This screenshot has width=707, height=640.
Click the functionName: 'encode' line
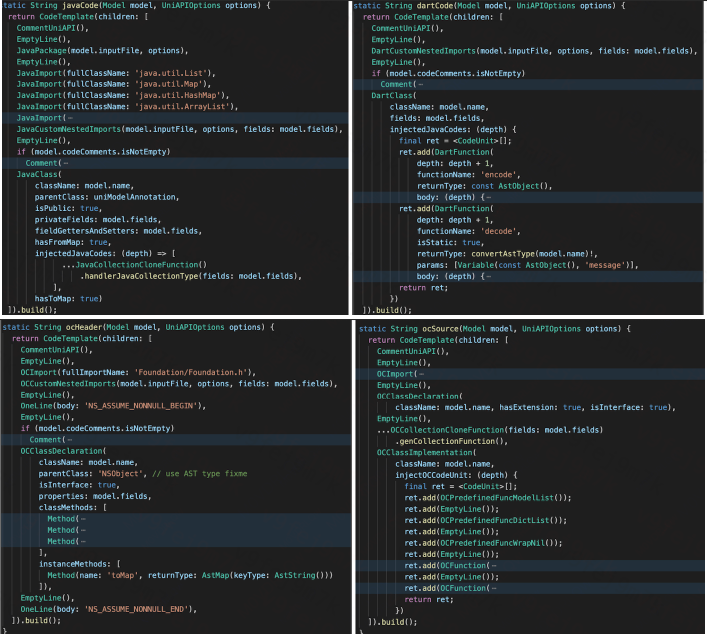tap(469, 175)
